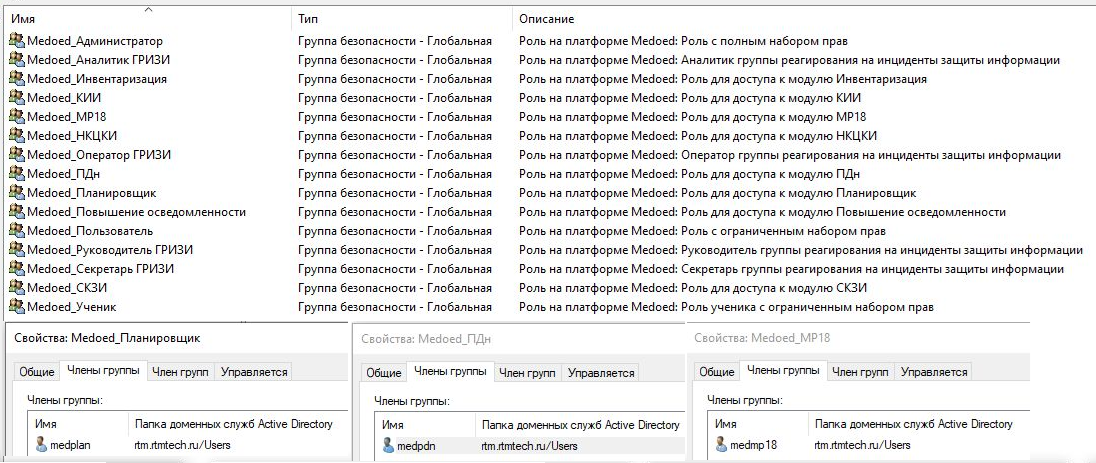
Task: Click the group icon beside Medoed_Руководитель ГРИЗИ
Action: (x=17, y=250)
